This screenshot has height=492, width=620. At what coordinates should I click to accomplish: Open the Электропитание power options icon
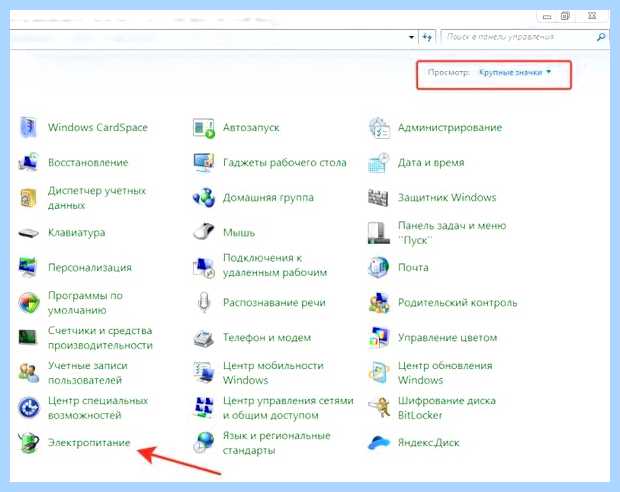[x=28, y=443]
